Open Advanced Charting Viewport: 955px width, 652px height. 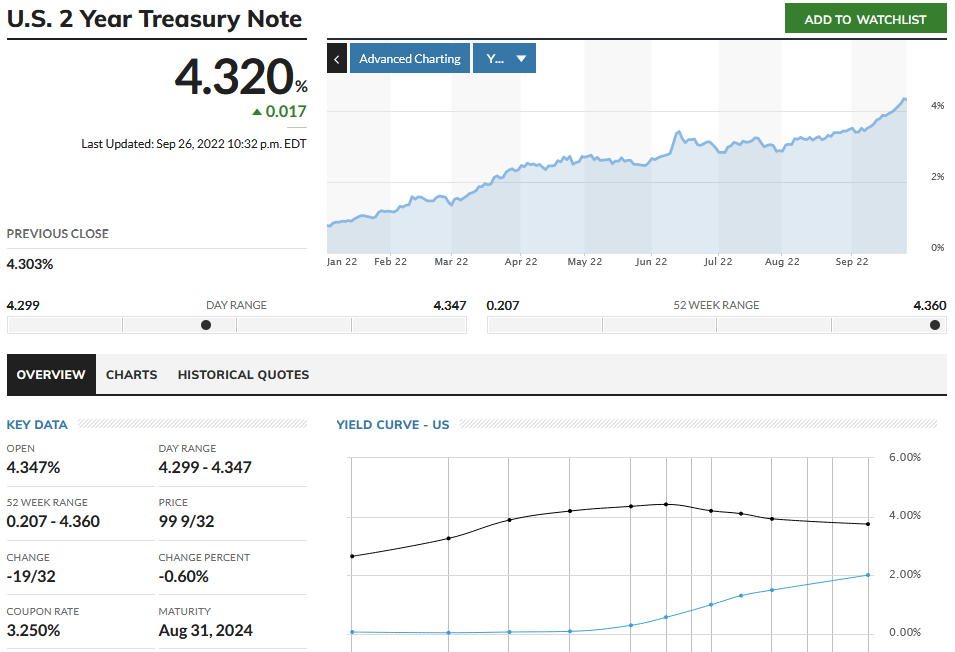coord(410,58)
